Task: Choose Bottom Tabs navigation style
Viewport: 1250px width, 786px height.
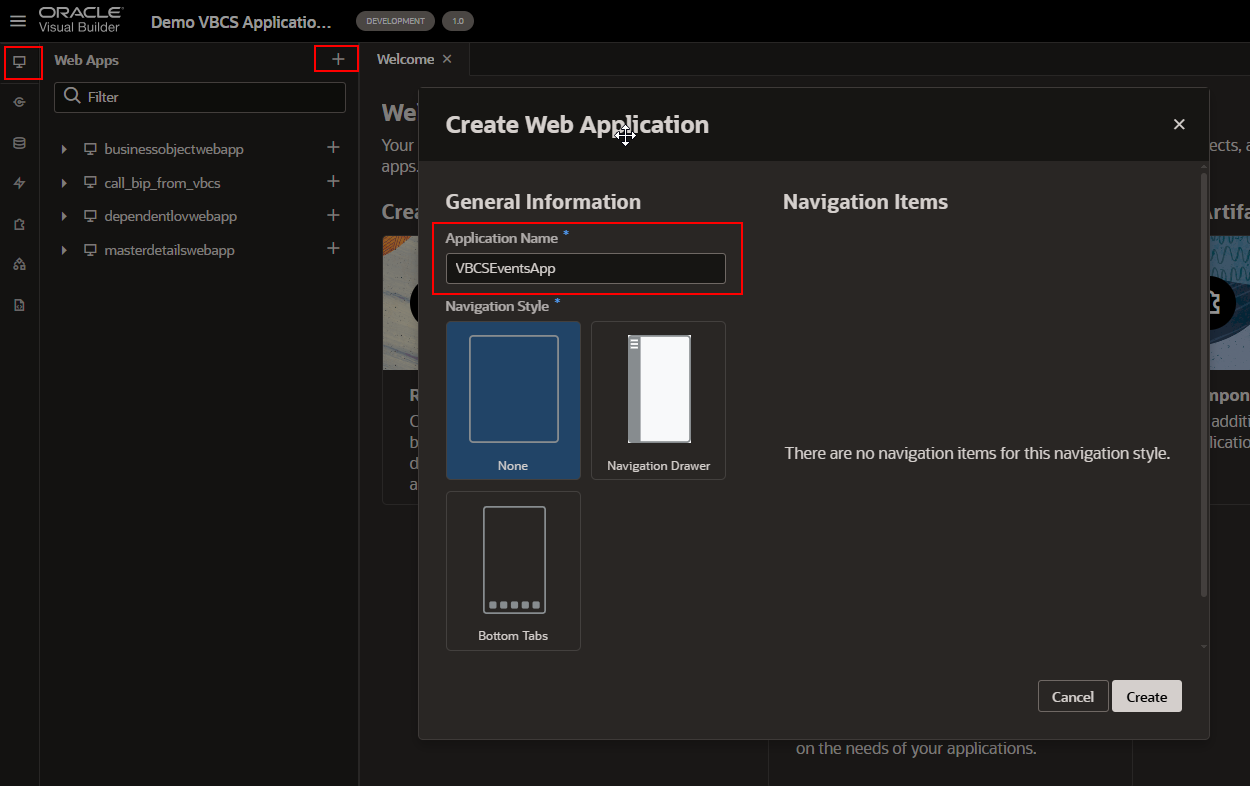Action: coord(513,571)
